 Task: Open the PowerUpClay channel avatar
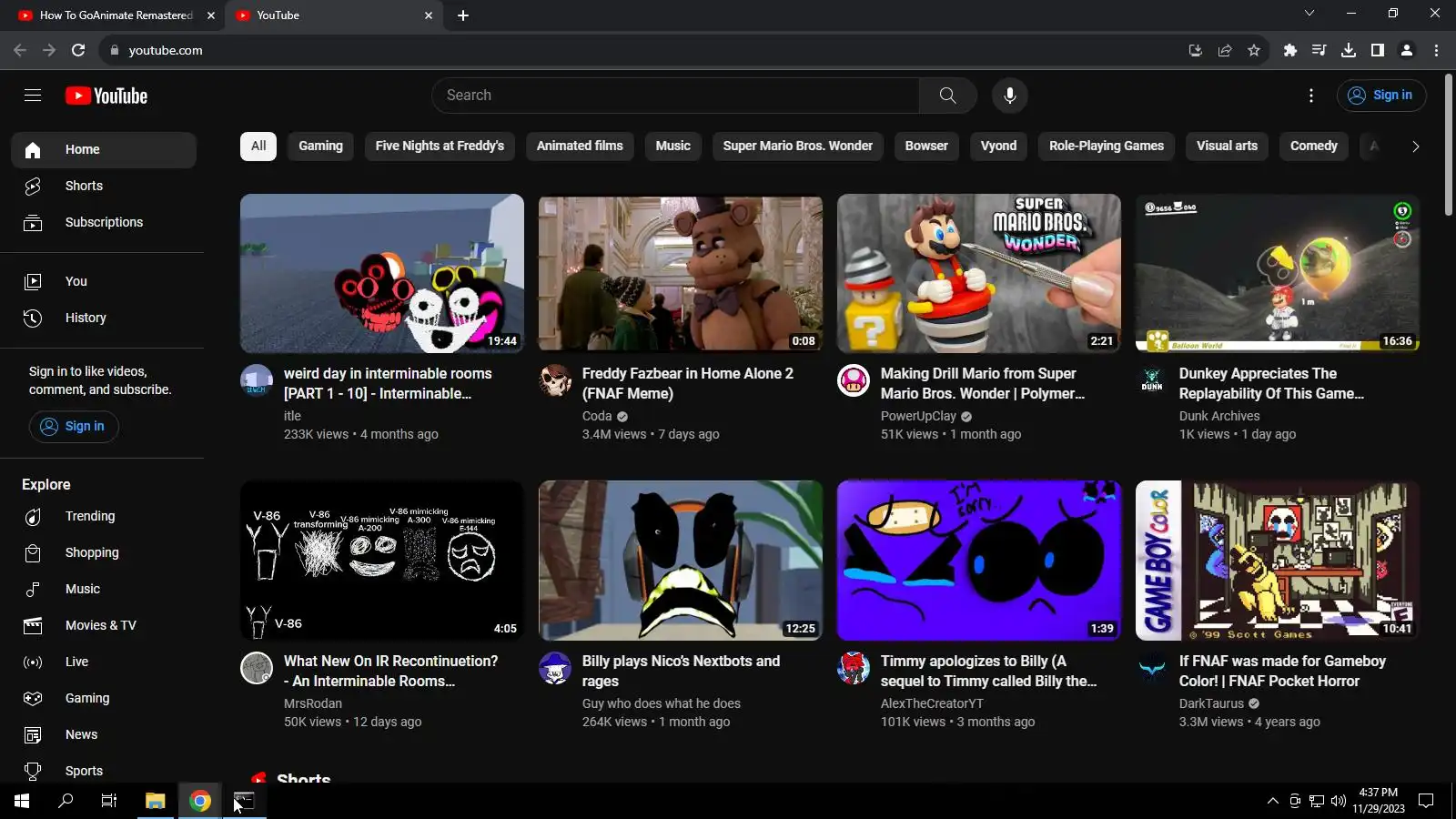854,380
